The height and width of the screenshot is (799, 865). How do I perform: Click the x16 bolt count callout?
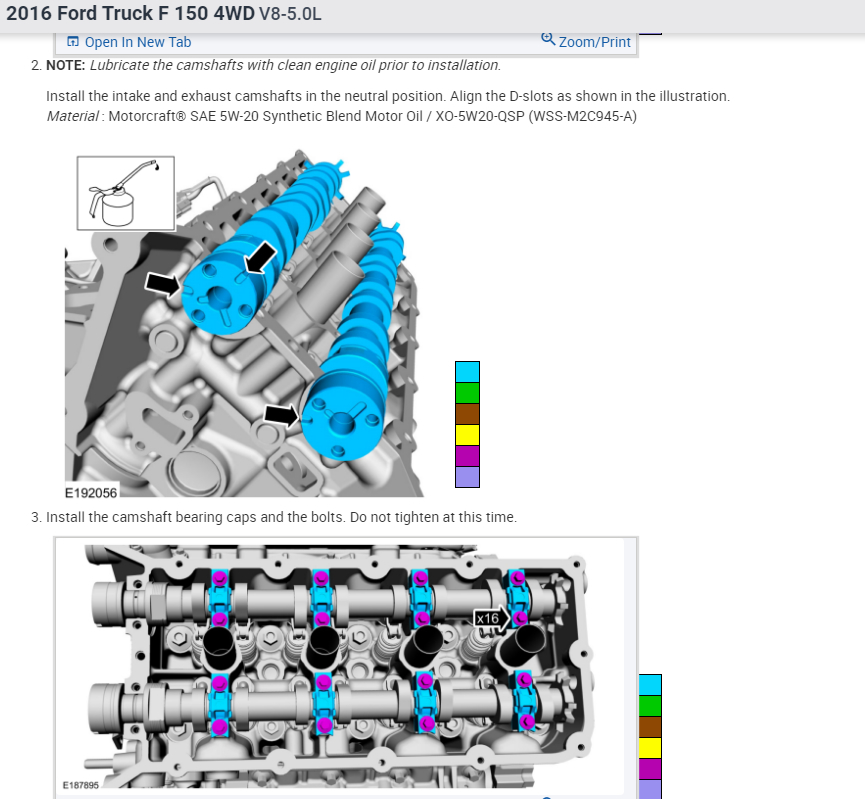491,619
